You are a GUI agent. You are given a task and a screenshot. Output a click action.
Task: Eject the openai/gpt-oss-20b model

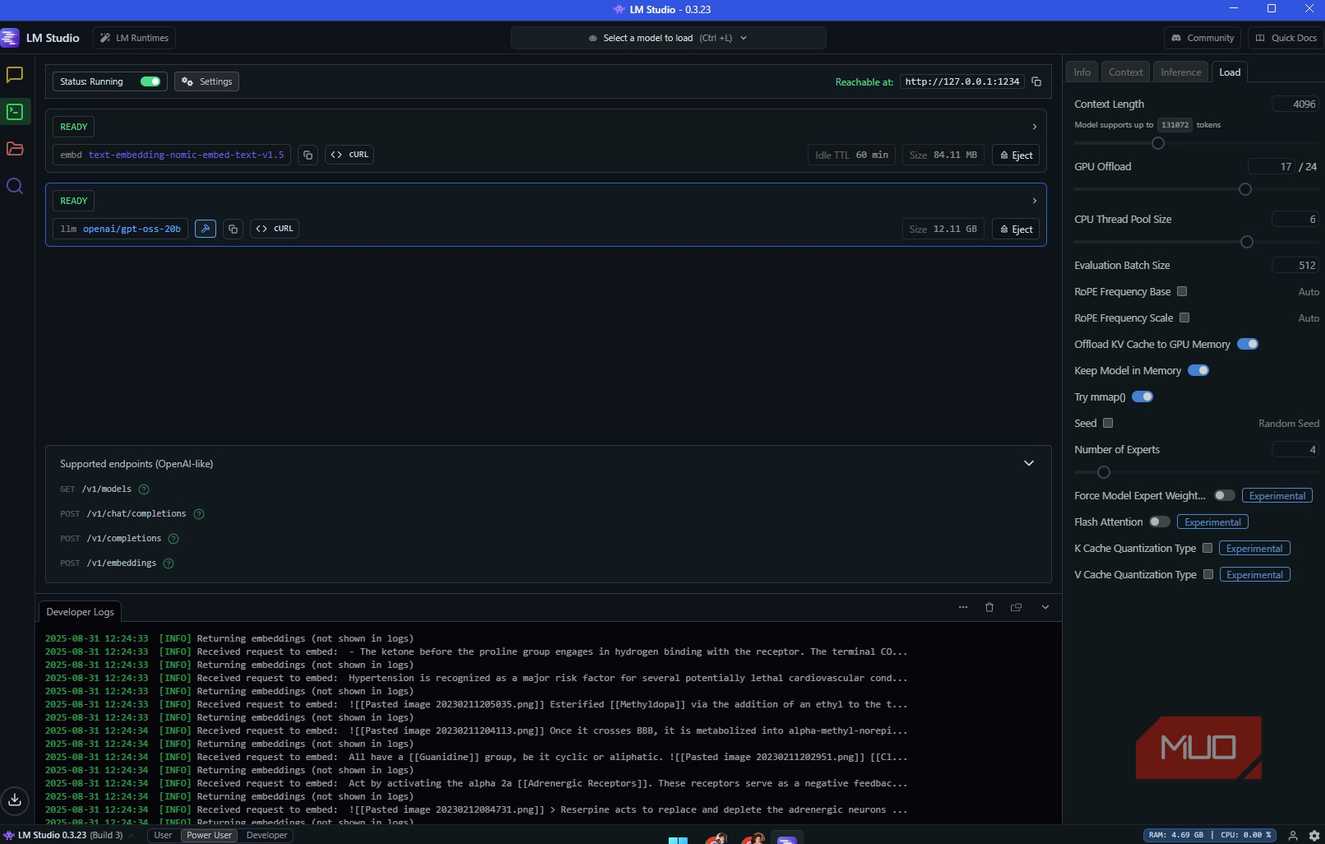tap(1016, 229)
